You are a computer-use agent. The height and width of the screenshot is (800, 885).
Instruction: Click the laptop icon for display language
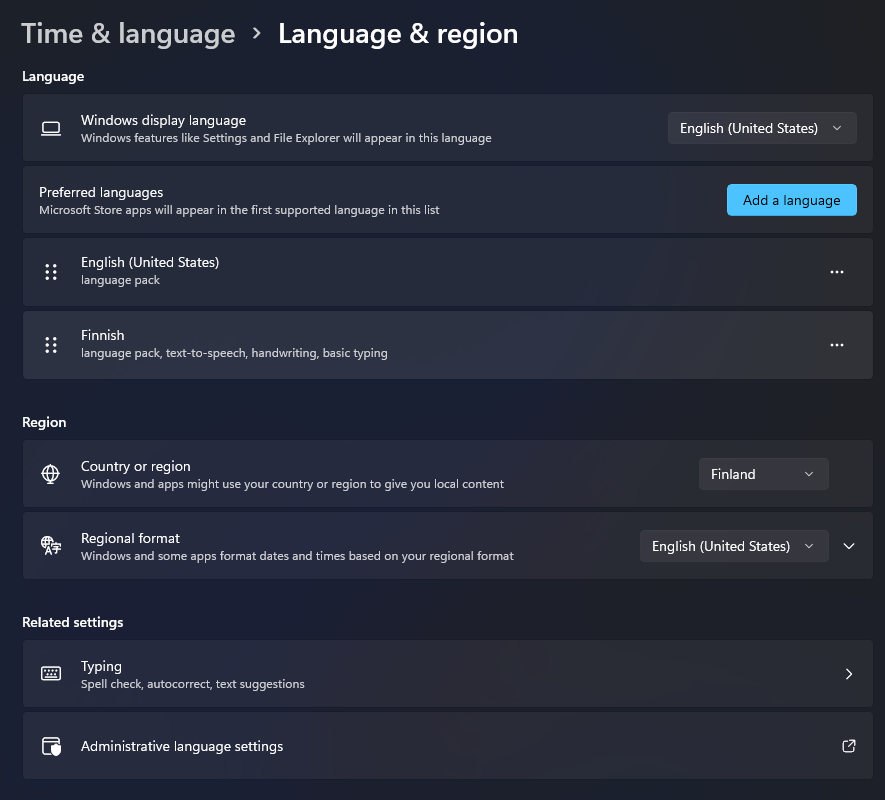click(x=51, y=128)
